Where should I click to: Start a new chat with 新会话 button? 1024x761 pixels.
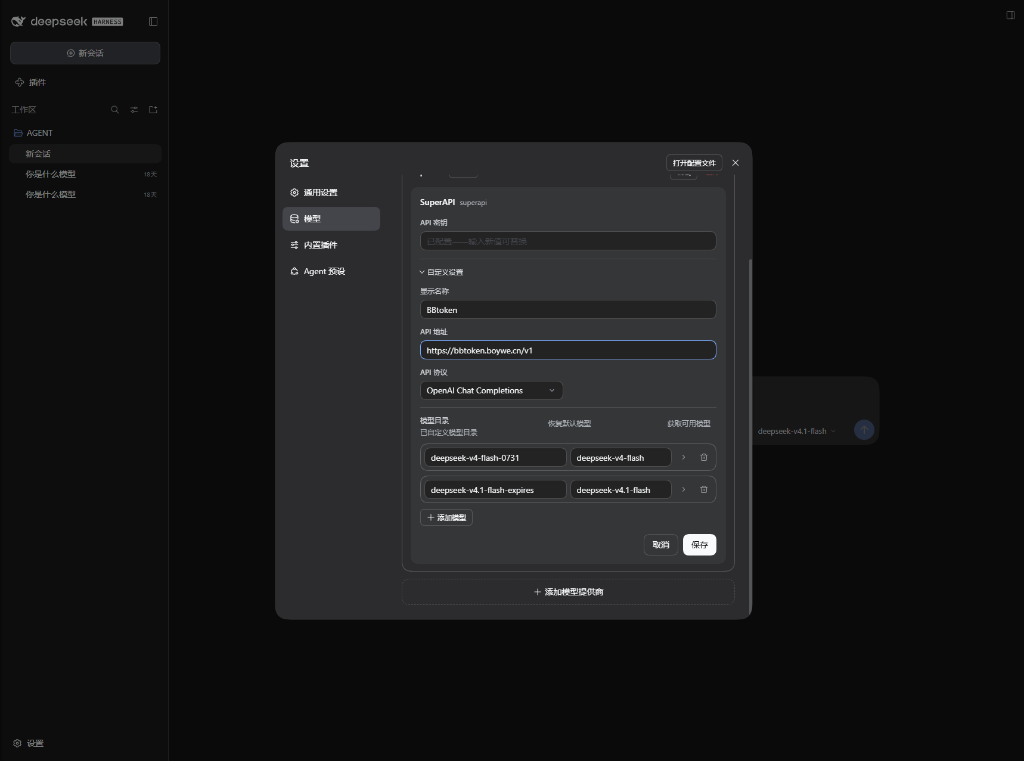(85, 53)
